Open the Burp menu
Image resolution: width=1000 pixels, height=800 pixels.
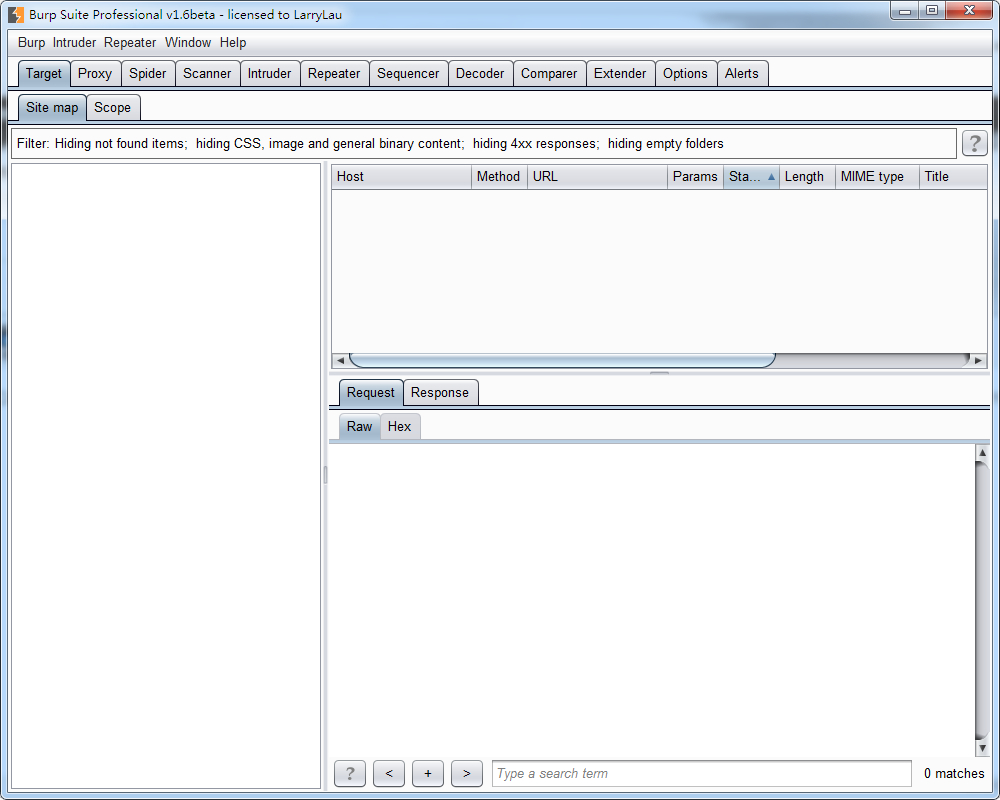31,42
